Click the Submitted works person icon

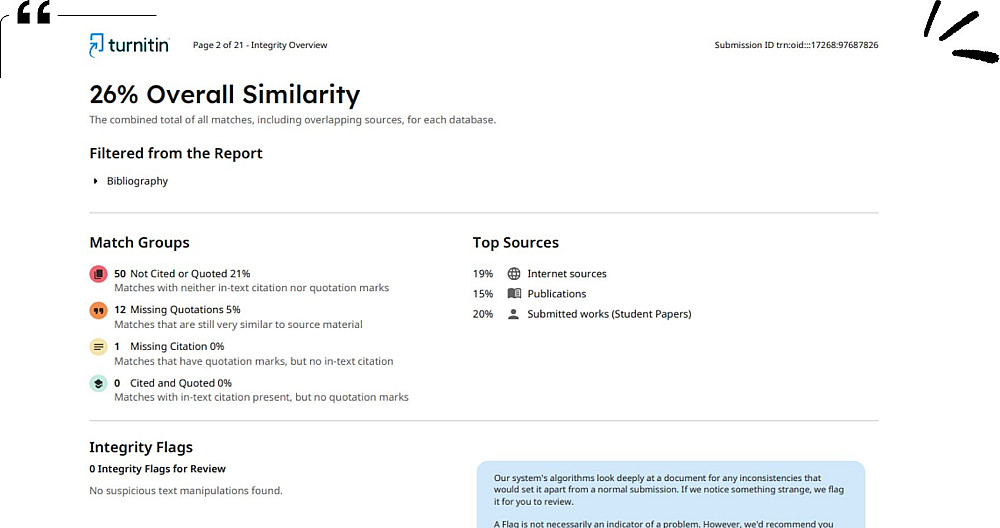(514, 314)
